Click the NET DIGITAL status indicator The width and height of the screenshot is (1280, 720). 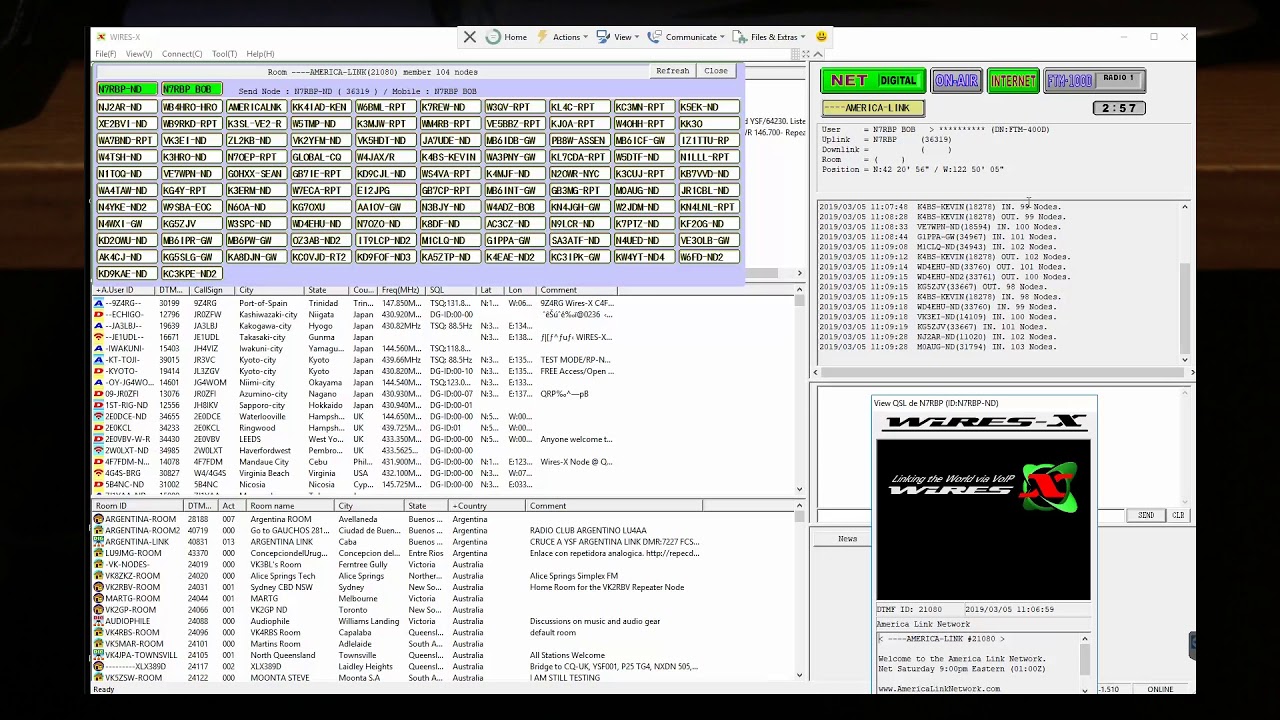click(873, 80)
